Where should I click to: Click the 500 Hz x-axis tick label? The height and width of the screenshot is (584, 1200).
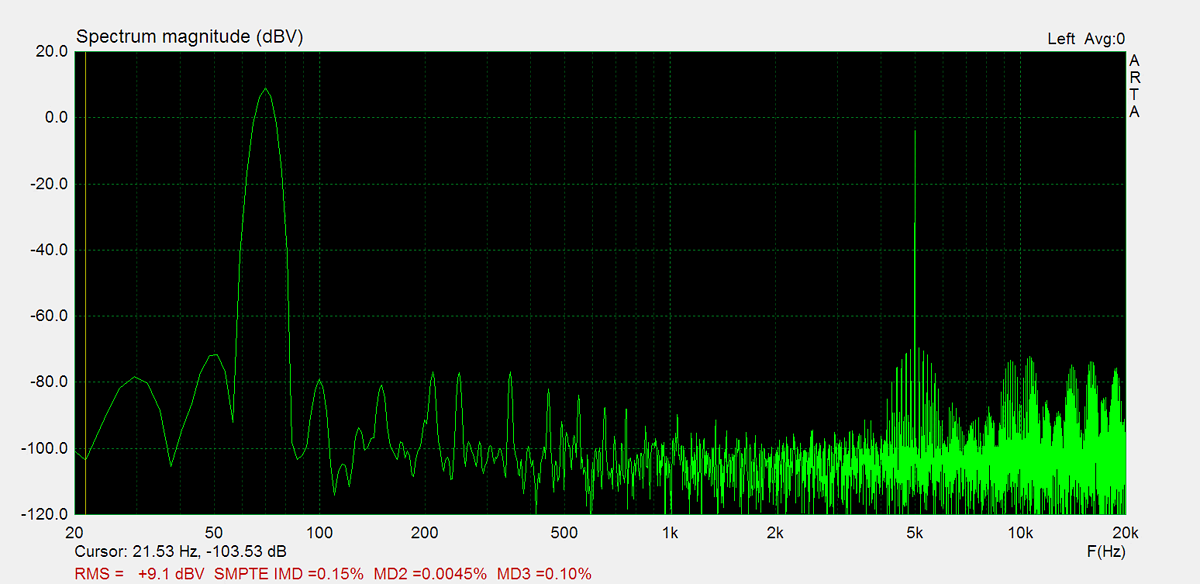pos(565,532)
